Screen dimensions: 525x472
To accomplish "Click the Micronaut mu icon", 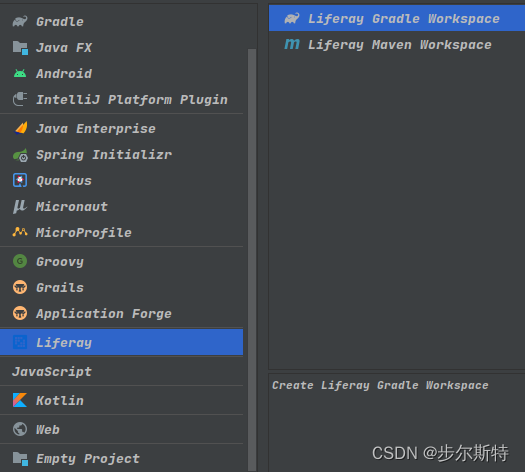I will [19, 206].
